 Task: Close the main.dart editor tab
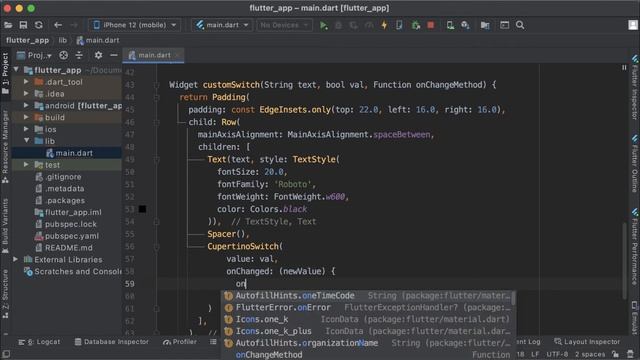pyautogui.click(x=178, y=55)
